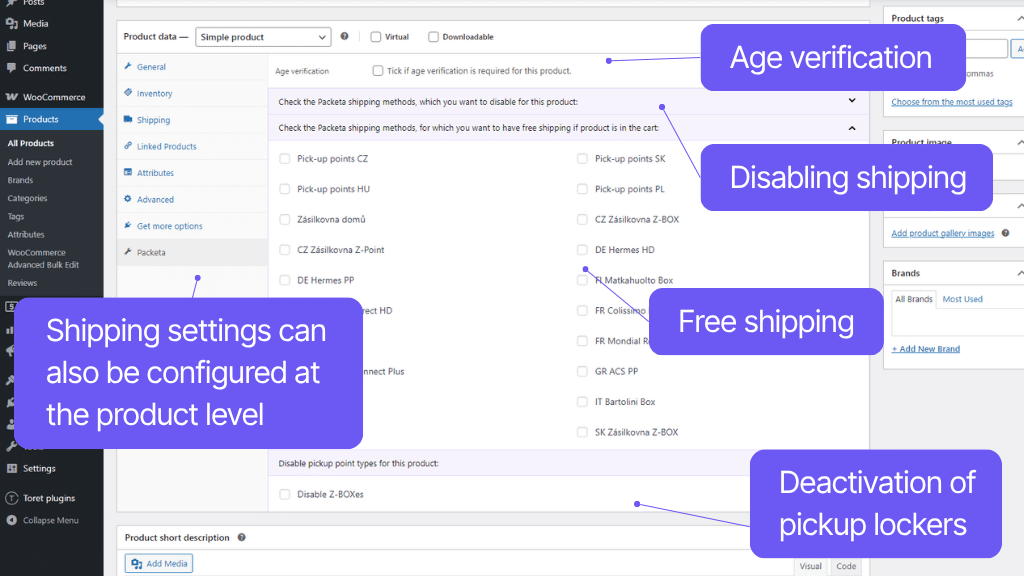Screen dimensions: 1024x576
Task: Switch to the Most Used brands tab
Action: coord(962,299)
